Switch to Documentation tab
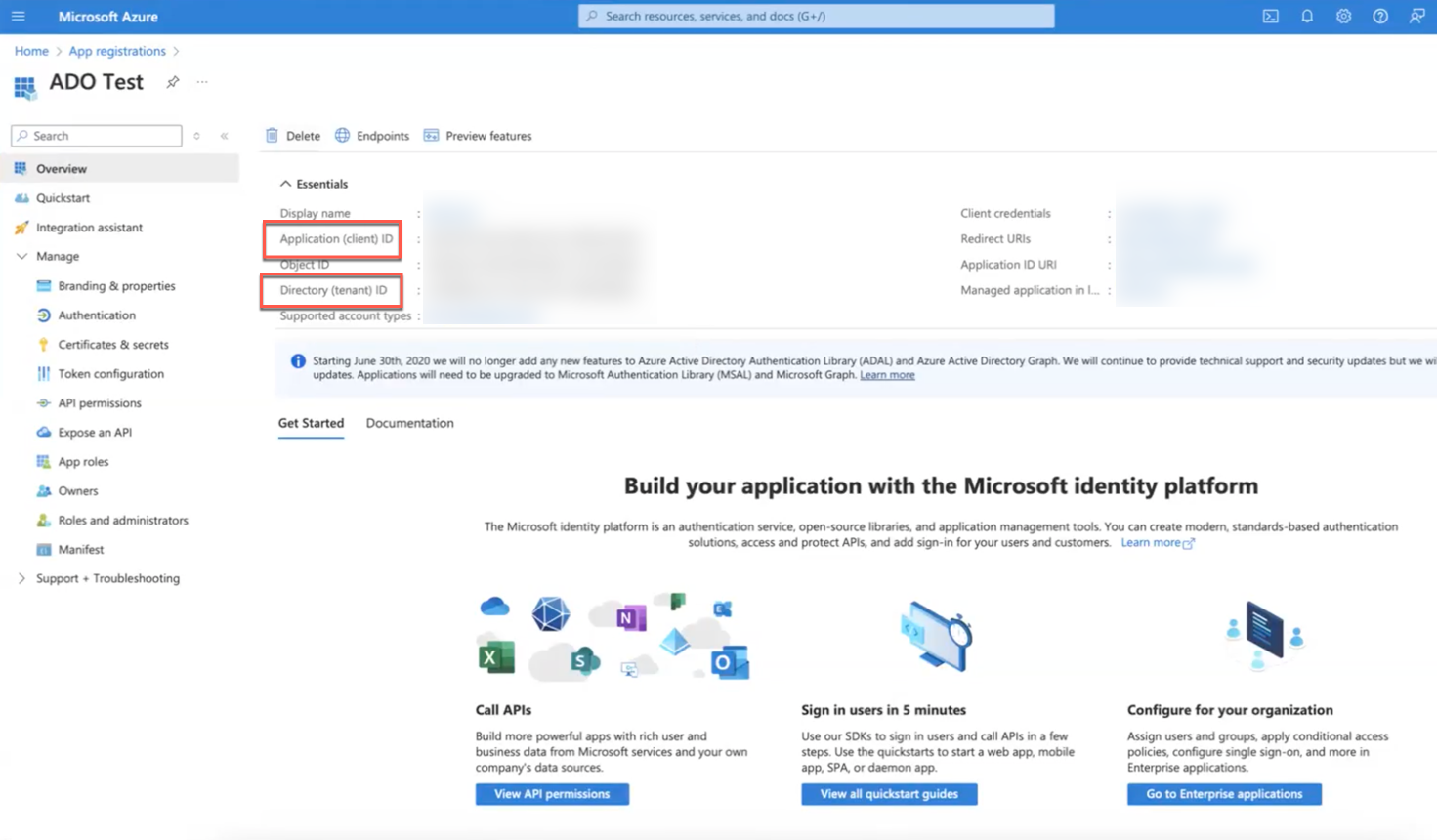 pyautogui.click(x=409, y=423)
